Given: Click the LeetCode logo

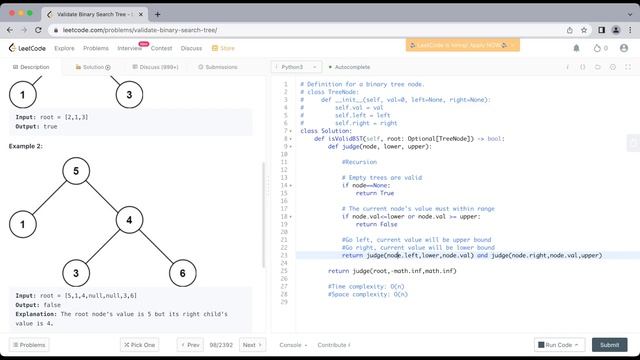Looking at the screenshot, I should (27, 48).
